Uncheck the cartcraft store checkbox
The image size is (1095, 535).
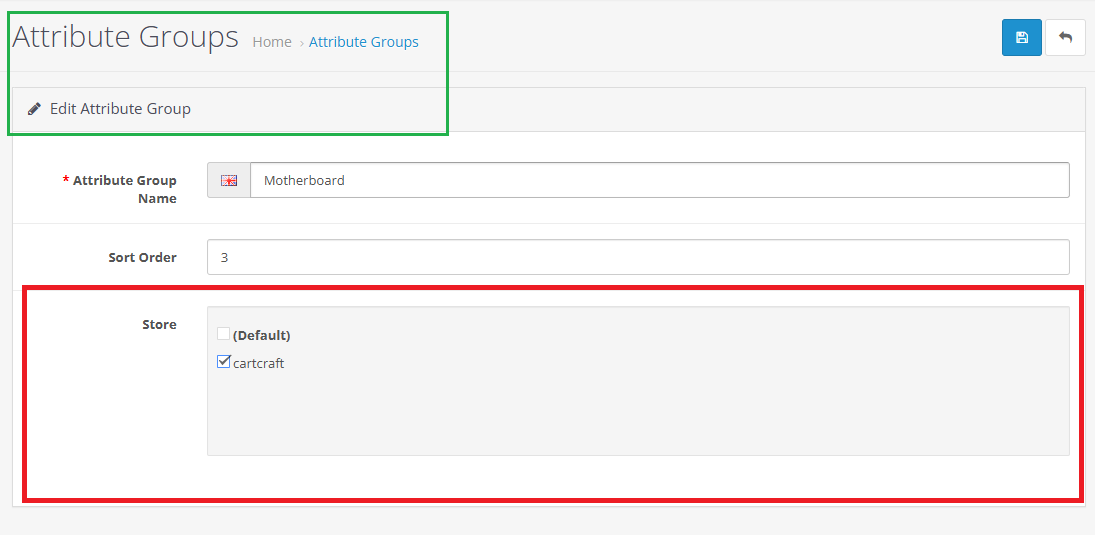pyautogui.click(x=224, y=362)
